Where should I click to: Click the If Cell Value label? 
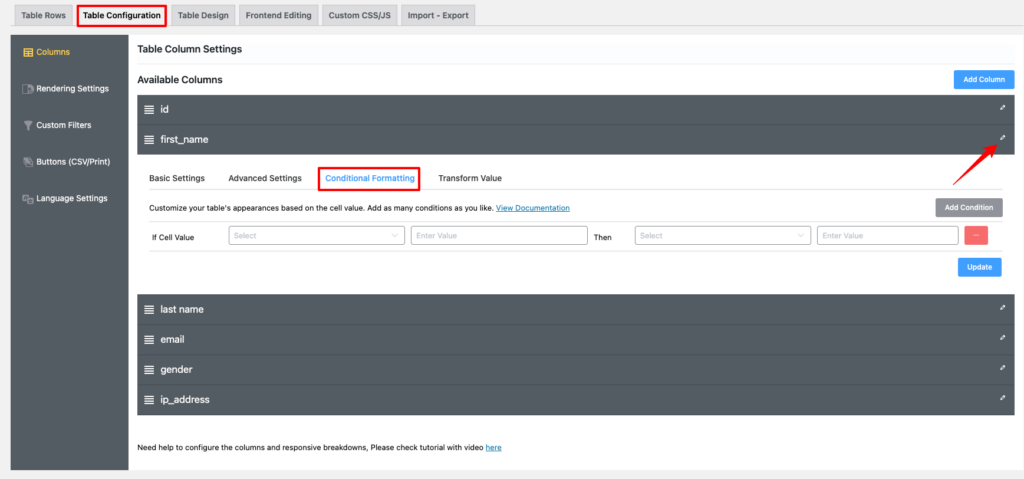173,237
